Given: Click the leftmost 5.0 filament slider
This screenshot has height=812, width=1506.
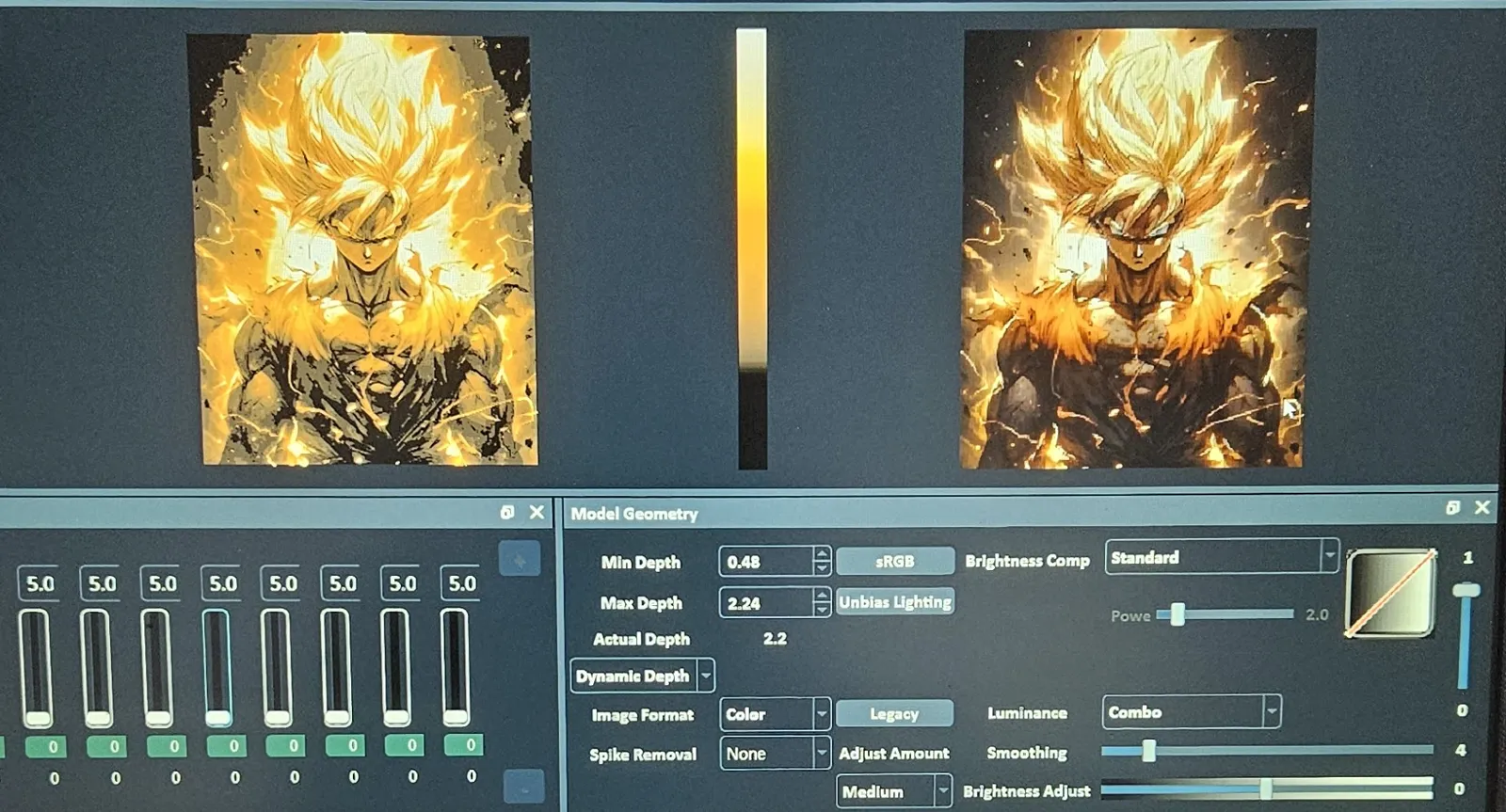Looking at the screenshot, I should tap(37, 668).
